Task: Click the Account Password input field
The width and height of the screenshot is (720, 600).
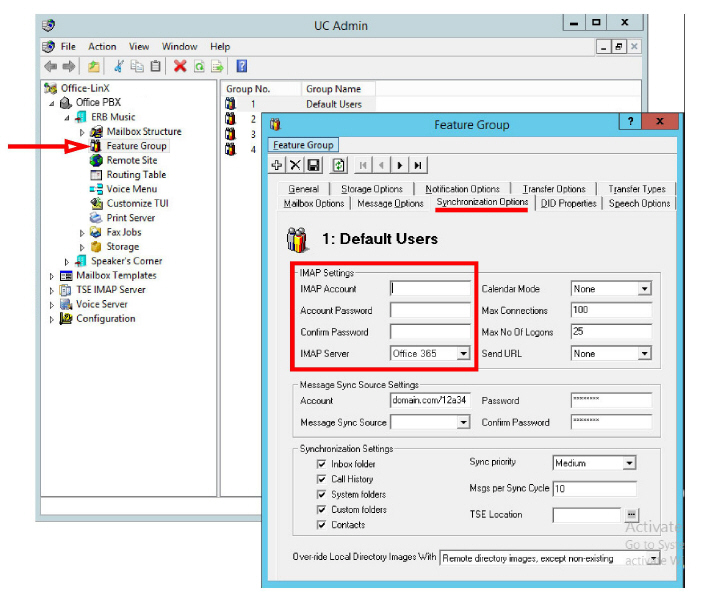Action: 430,310
